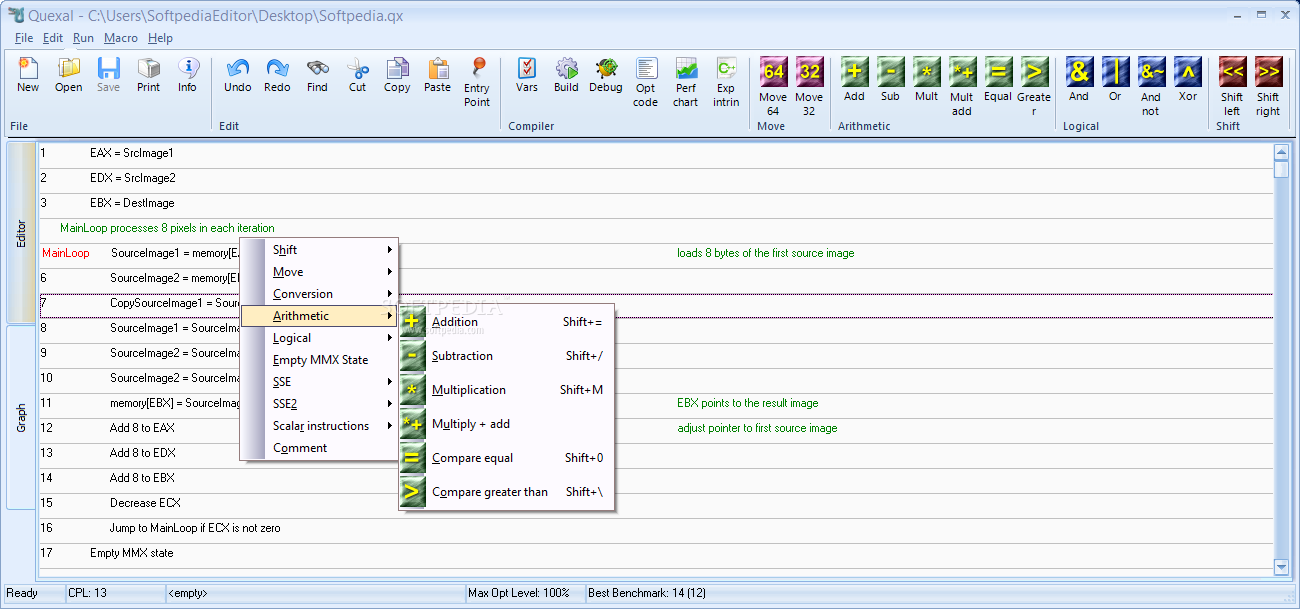Insert Equal compare from ribbon
Screen dimensions: 1300x609
tap(998, 79)
